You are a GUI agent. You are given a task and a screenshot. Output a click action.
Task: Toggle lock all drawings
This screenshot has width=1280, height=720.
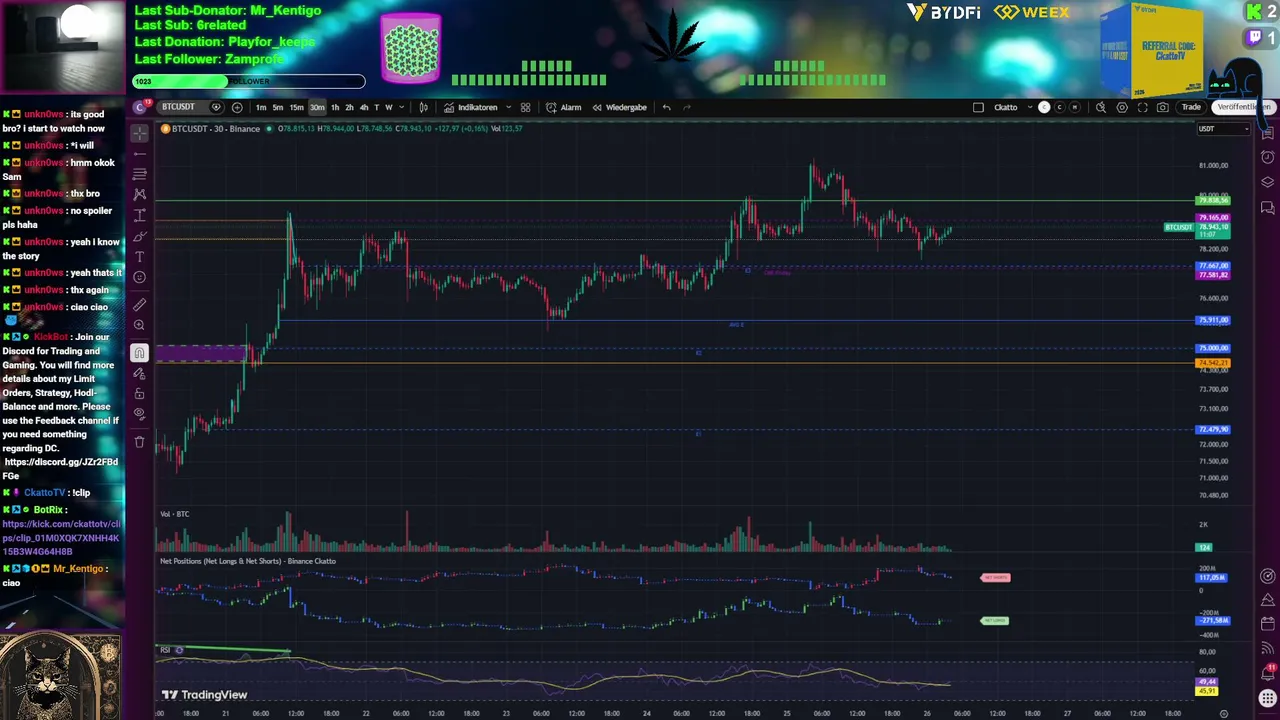coord(140,393)
